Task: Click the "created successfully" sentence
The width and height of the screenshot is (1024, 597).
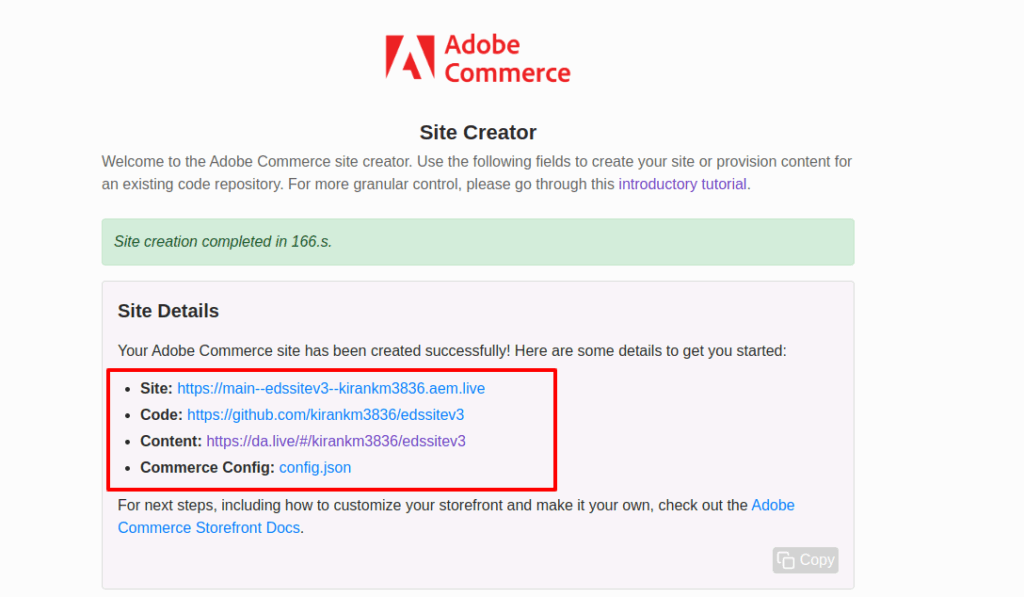Action: click(x=452, y=351)
